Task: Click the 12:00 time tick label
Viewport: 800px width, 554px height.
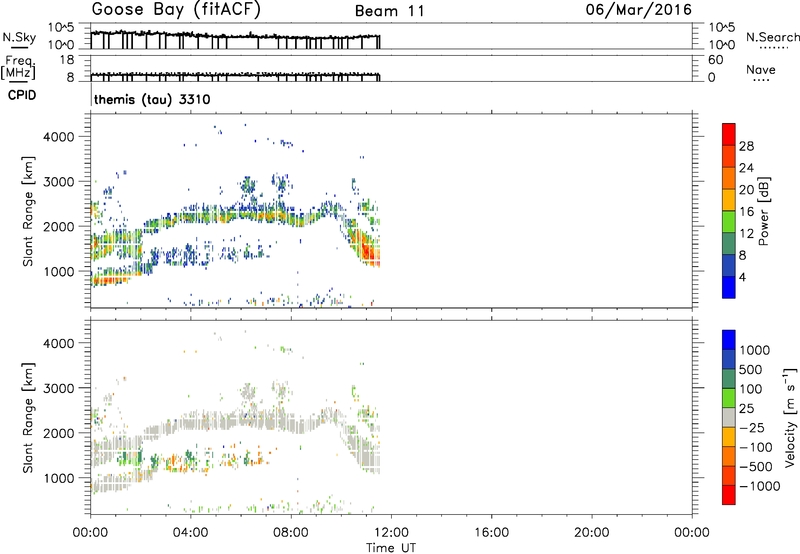Action: coord(391,533)
